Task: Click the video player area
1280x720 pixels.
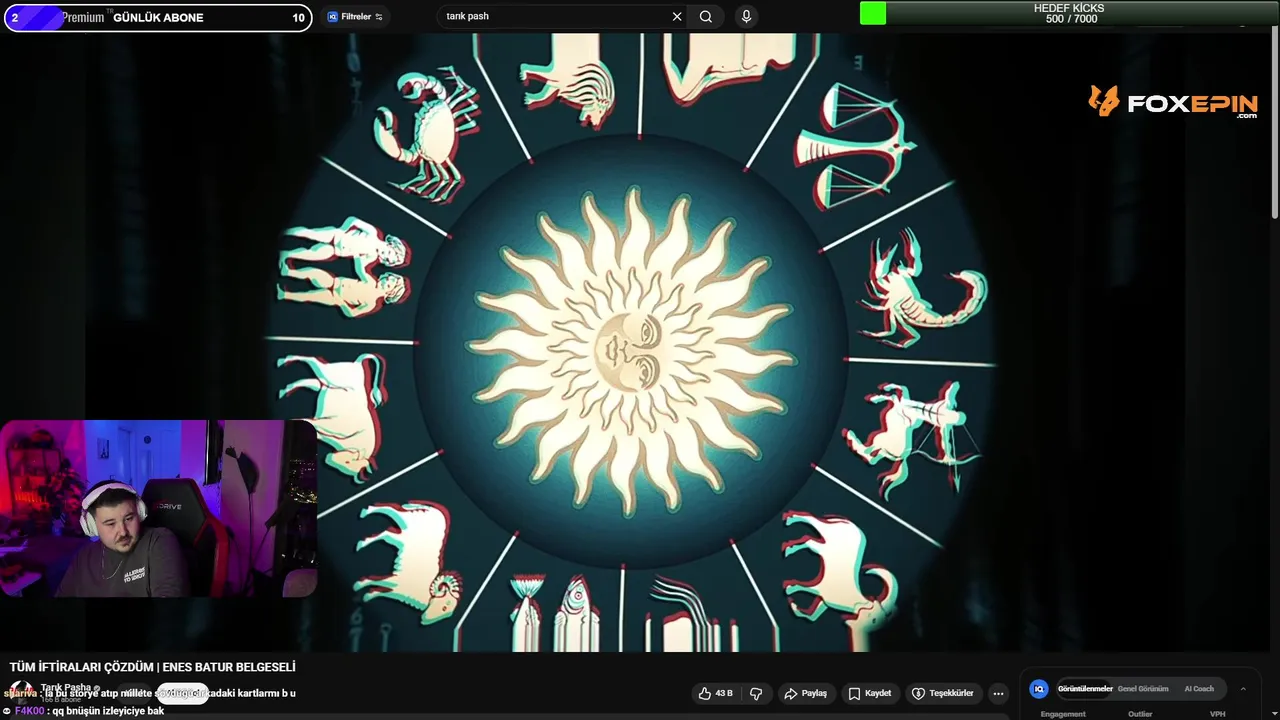Action: [x=640, y=342]
